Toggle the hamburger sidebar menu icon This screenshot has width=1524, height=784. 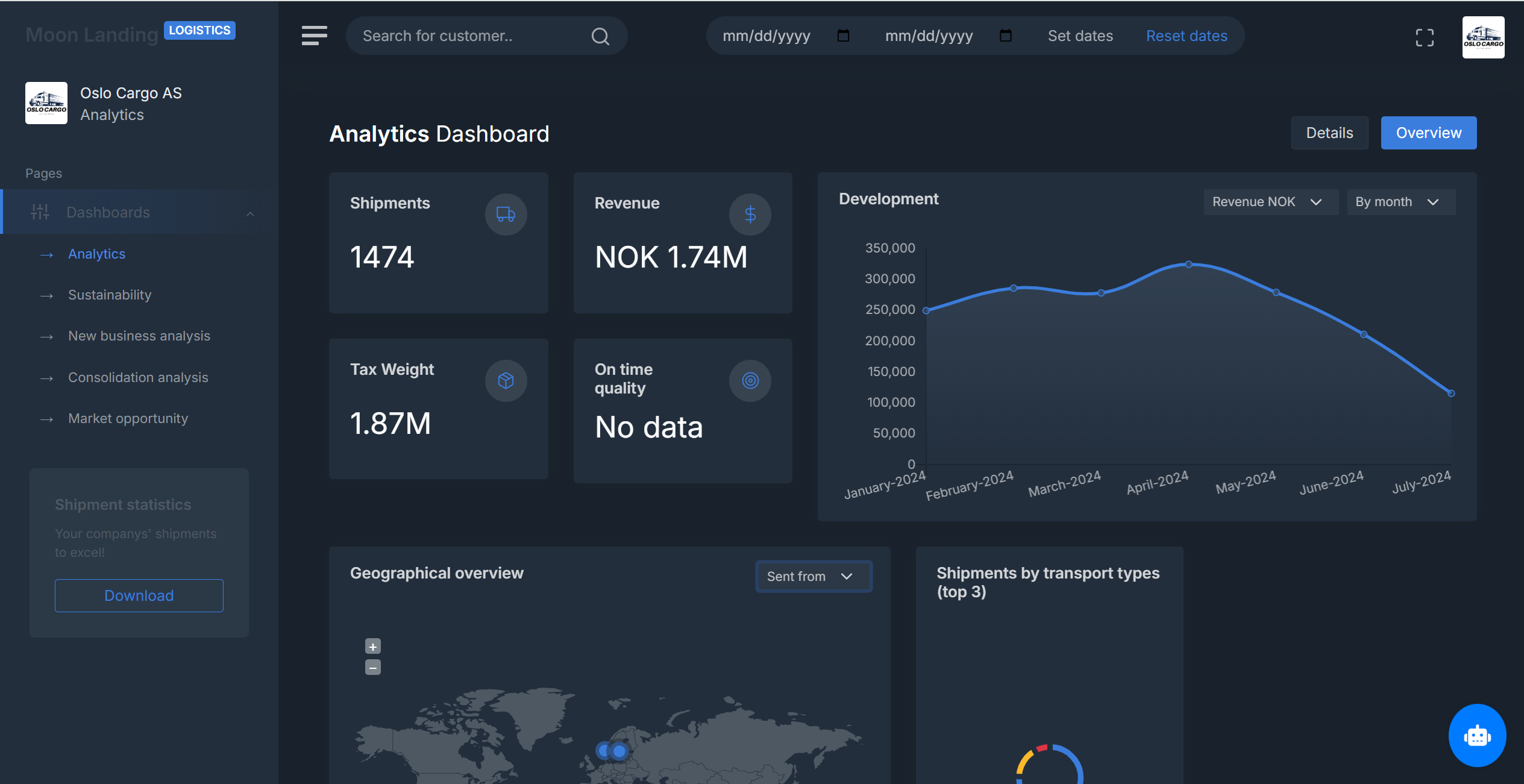point(315,36)
